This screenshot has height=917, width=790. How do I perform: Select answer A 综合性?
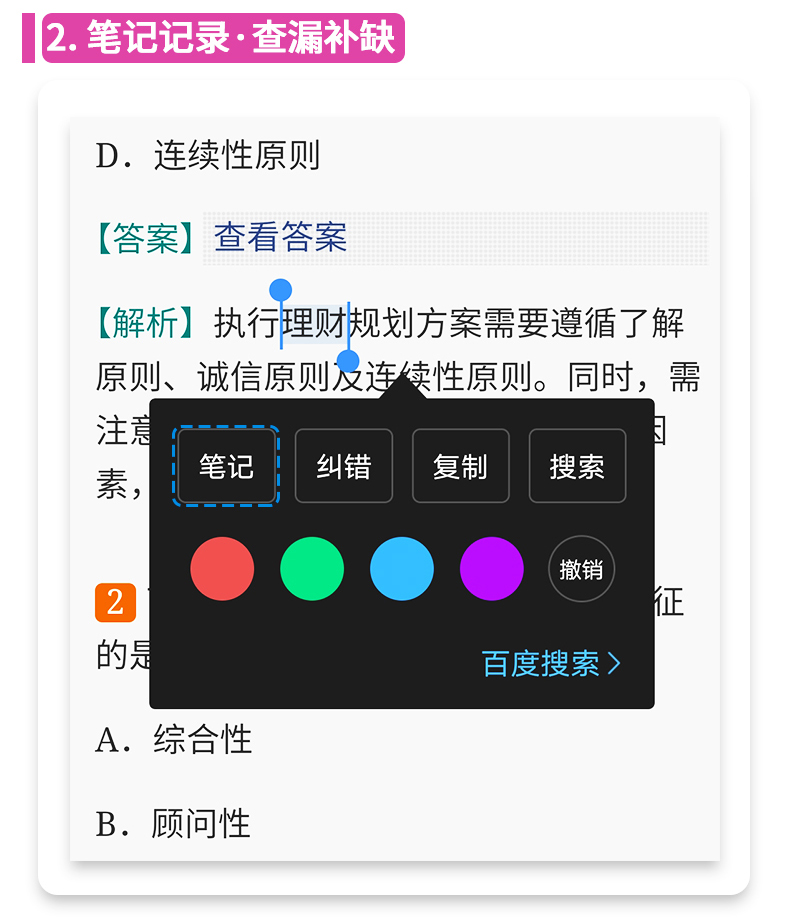[x=174, y=740]
